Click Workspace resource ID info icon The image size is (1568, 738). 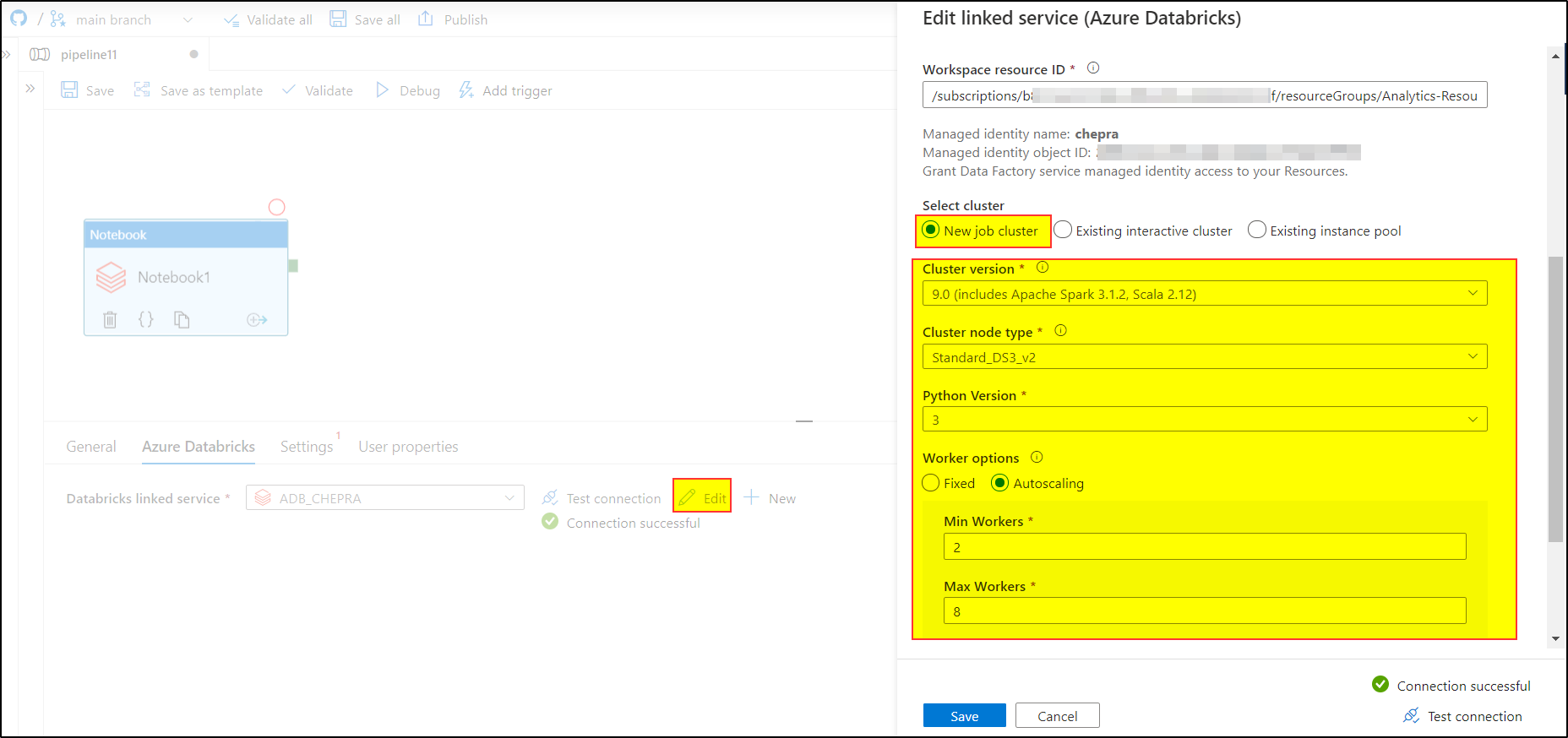click(x=1093, y=68)
